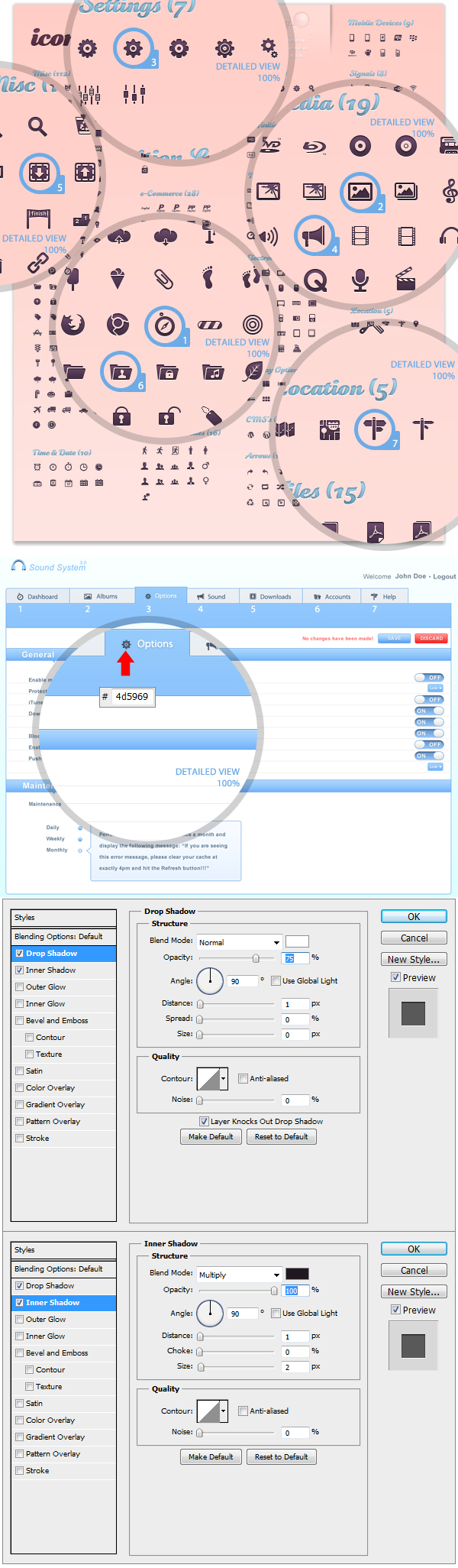Select the user folder icon numbered 6
This screenshot has height=1568, width=458.
coord(120,371)
